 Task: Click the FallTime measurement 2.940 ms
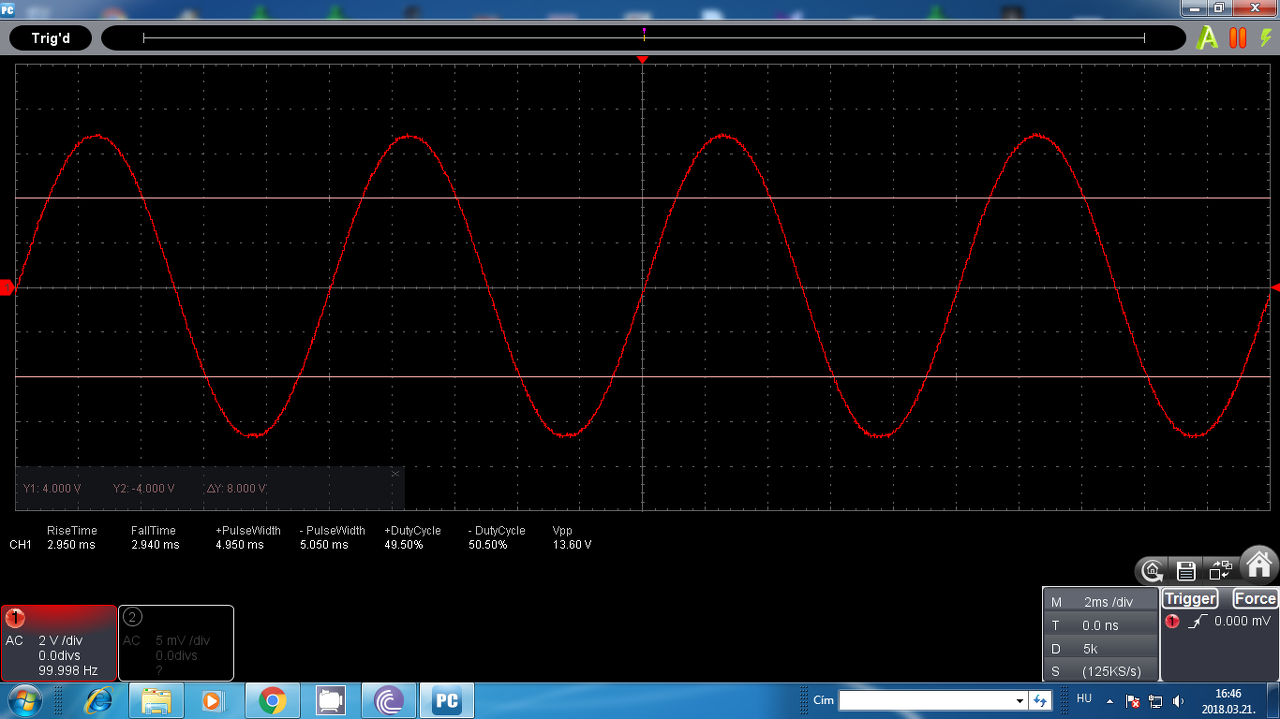pyautogui.click(x=155, y=545)
